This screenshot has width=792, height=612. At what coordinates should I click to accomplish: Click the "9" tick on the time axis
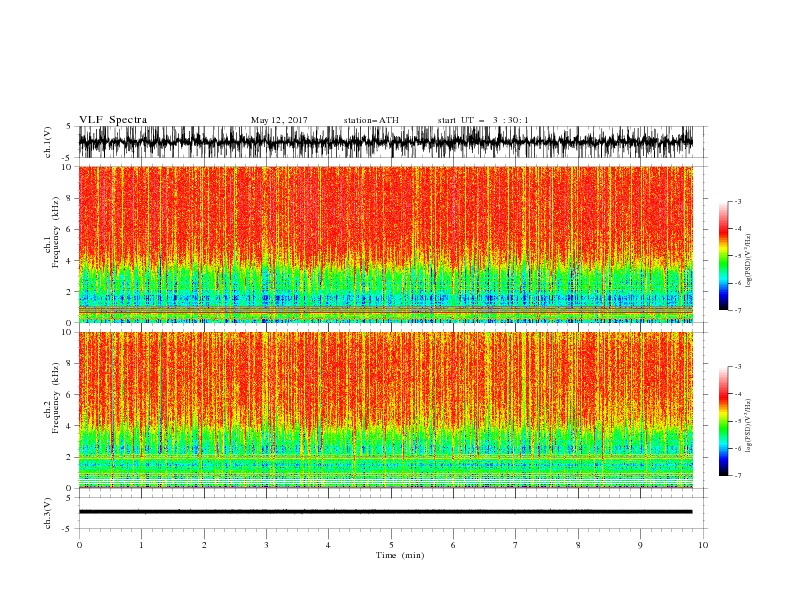pyautogui.click(x=640, y=545)
